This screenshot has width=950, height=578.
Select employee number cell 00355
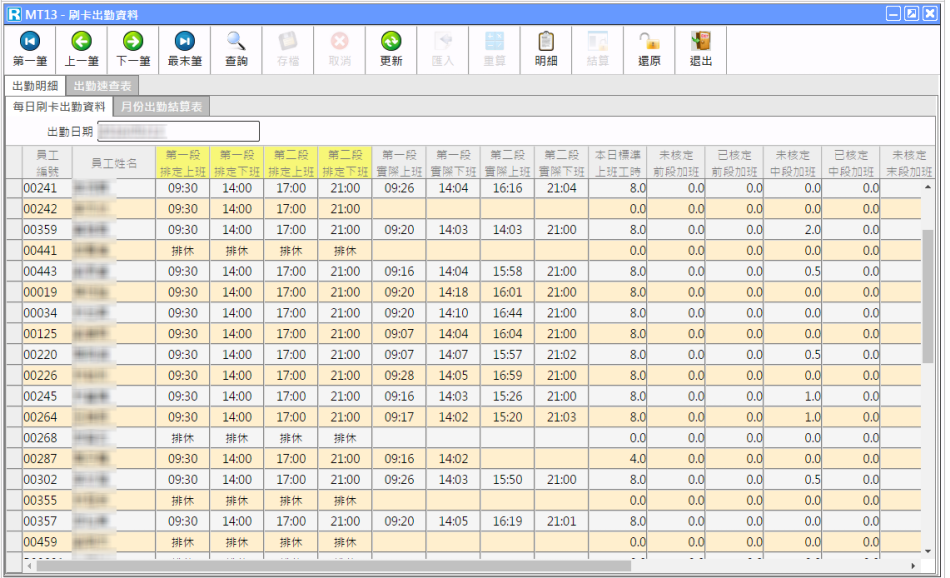(47, 500)
